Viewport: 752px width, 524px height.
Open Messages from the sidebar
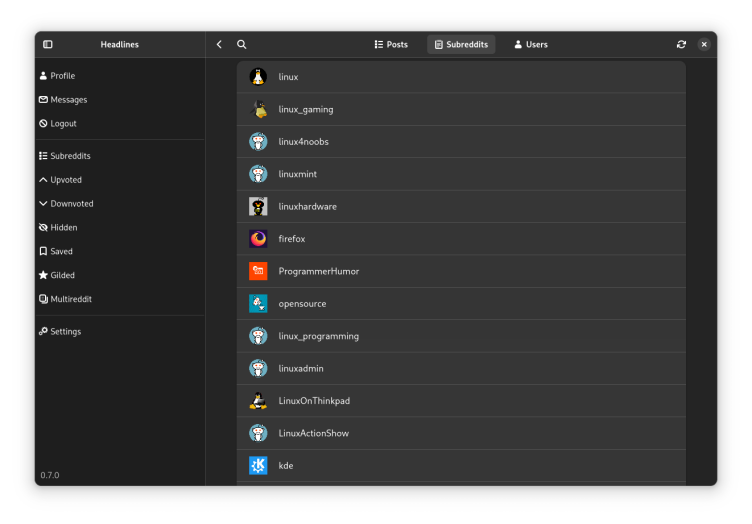(x=68, y=100)
